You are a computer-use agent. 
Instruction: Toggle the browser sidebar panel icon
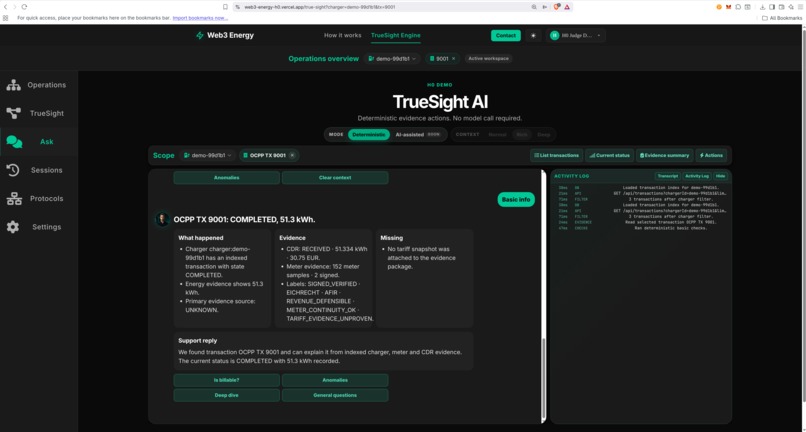coord(772,7)
